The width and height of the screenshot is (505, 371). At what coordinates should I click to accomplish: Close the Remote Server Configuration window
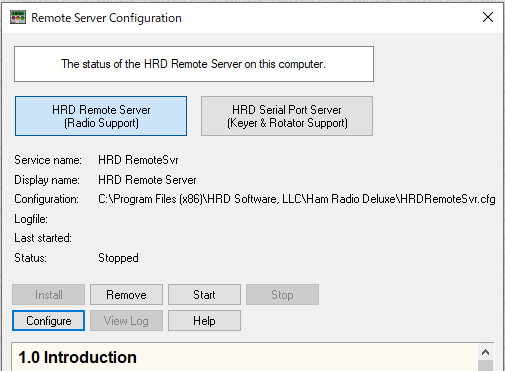(x=488, y=17)
